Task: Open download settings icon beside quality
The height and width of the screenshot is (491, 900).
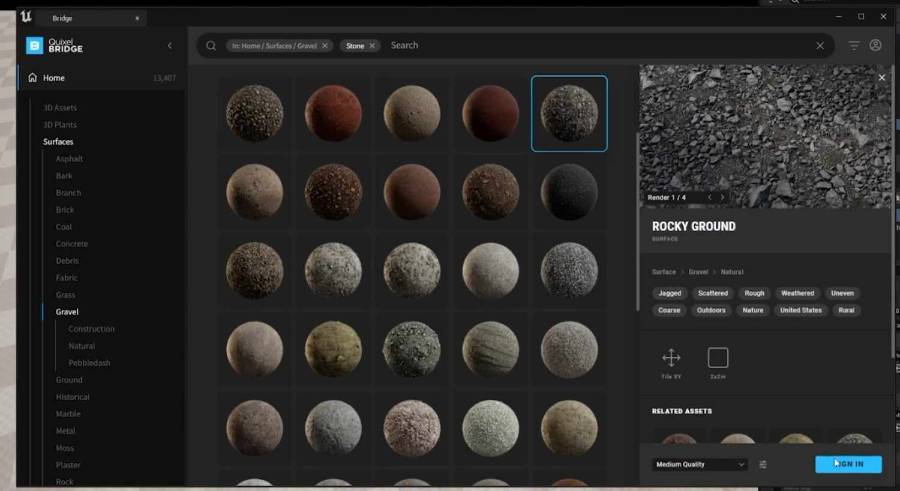Action: pyautogui.click(x=763, y=464)
